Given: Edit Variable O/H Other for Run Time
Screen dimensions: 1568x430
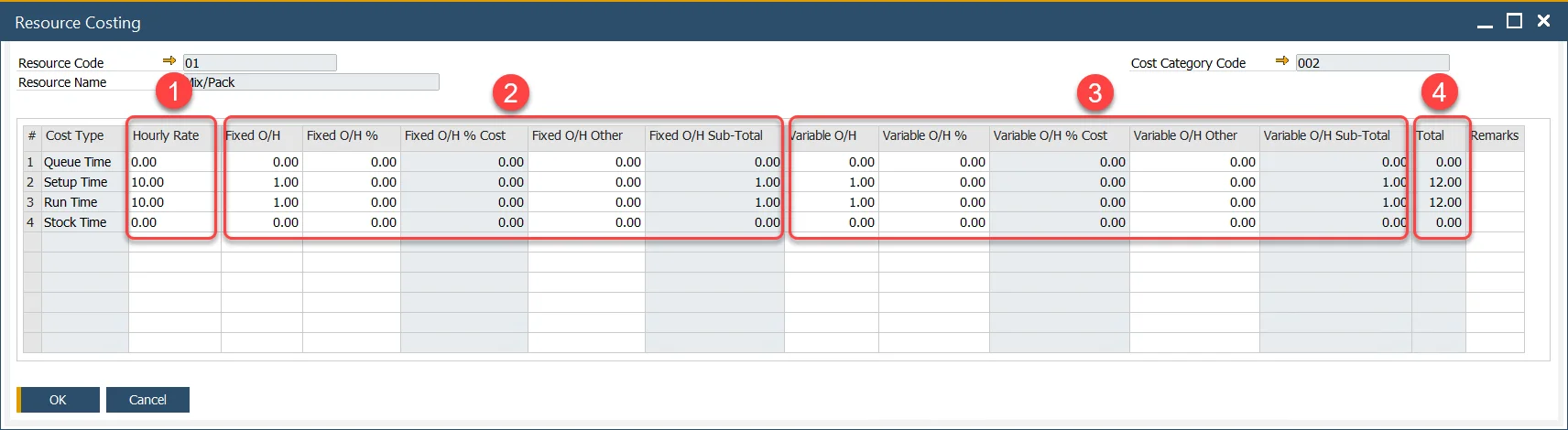Looking at the screenshot, I should (1194, 202).
